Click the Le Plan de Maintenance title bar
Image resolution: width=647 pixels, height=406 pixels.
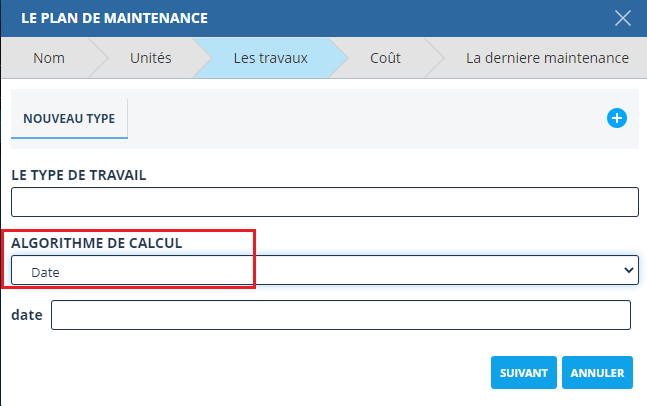pyautogui.click(x=300, y=17)
